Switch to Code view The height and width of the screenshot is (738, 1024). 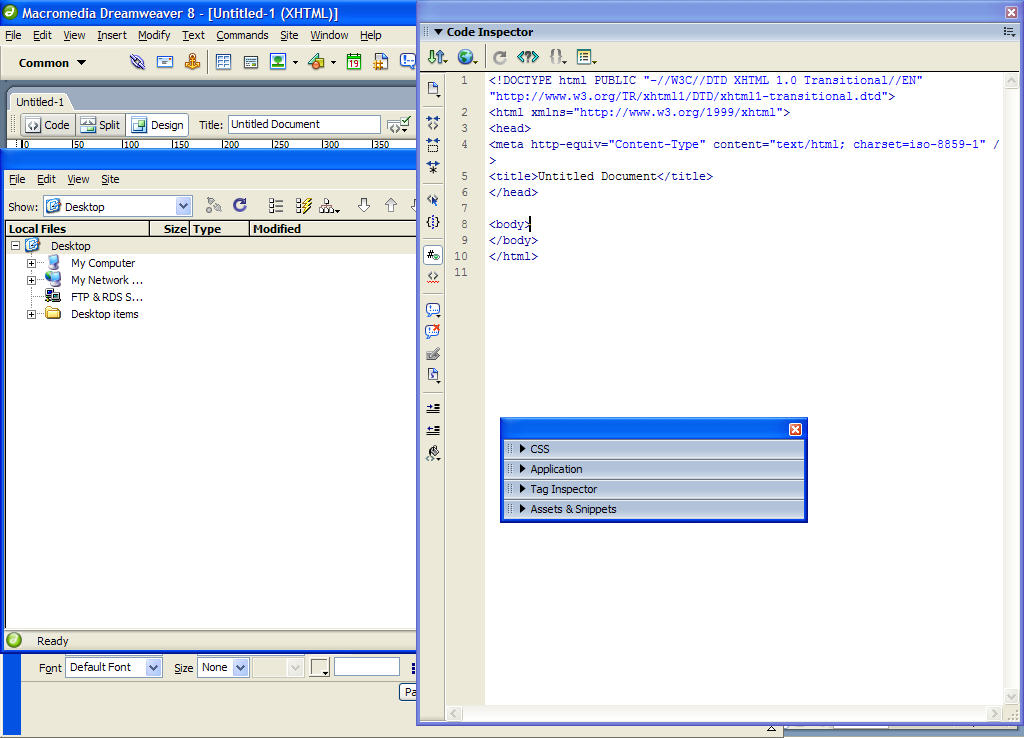tap(48, 125)
